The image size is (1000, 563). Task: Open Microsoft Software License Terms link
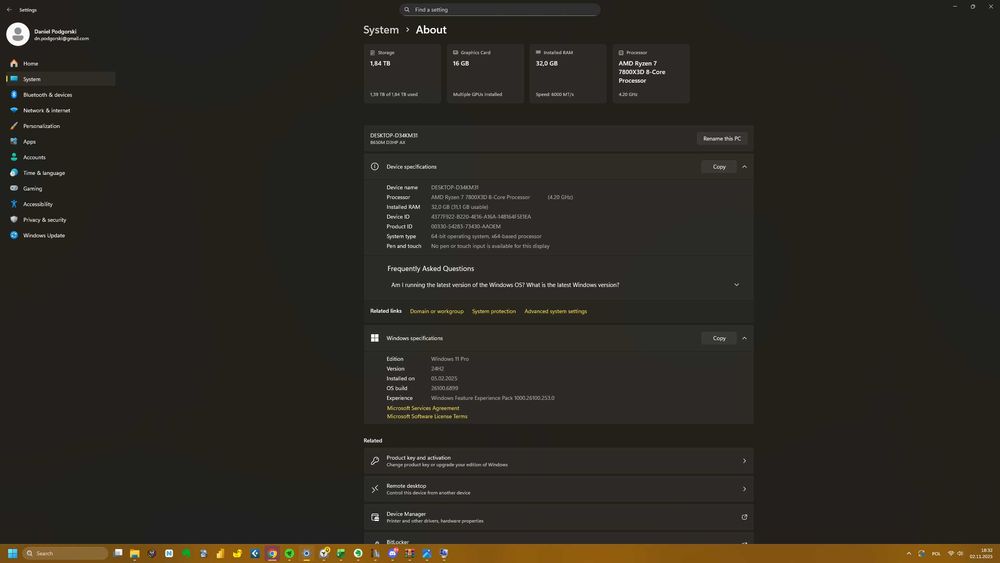click(x=427, y=416)
